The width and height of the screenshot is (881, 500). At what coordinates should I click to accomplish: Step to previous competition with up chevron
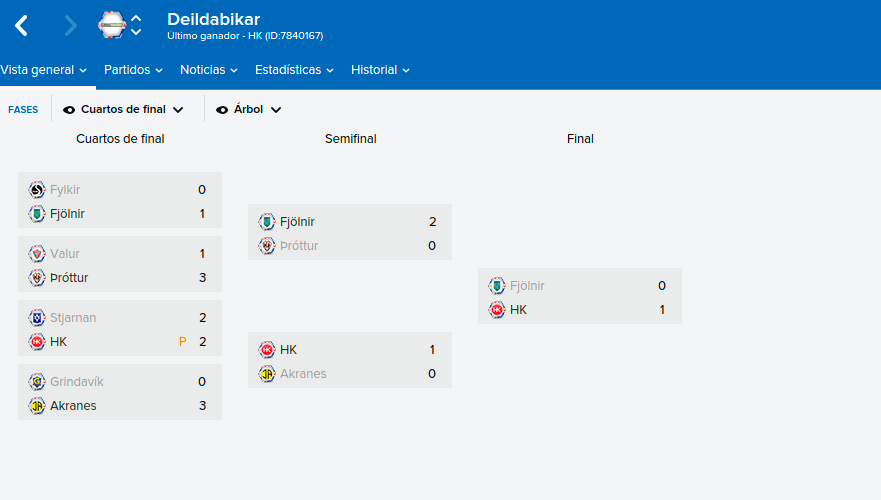(136, 19)
